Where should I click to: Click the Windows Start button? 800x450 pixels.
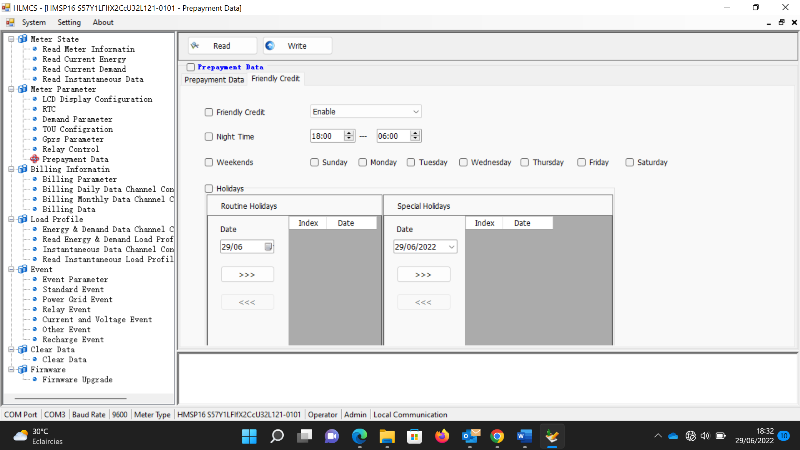point(249,436)
